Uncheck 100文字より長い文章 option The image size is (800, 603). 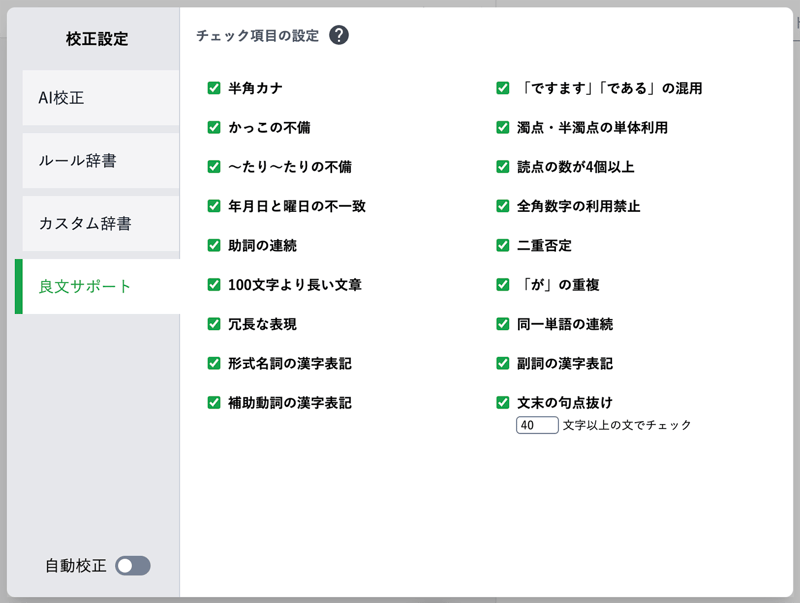point(214,285)
